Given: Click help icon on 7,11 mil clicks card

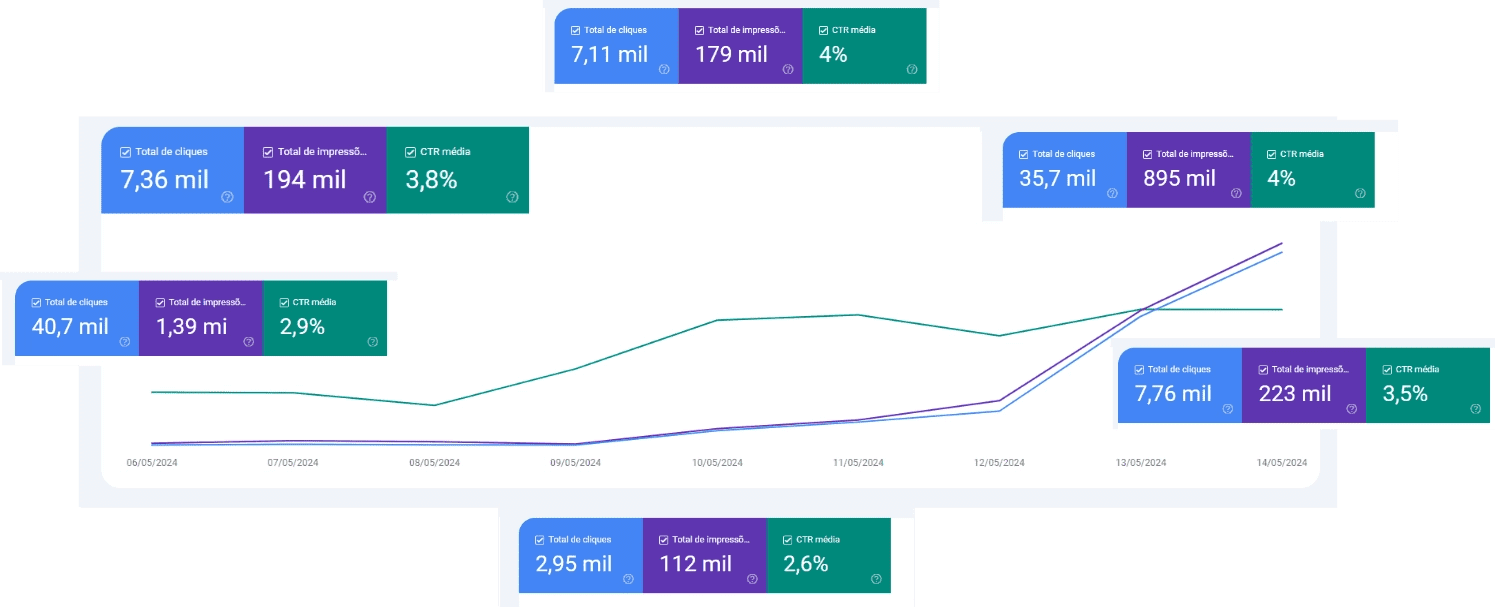Looking at the screenshot, I should coord(664,70).
